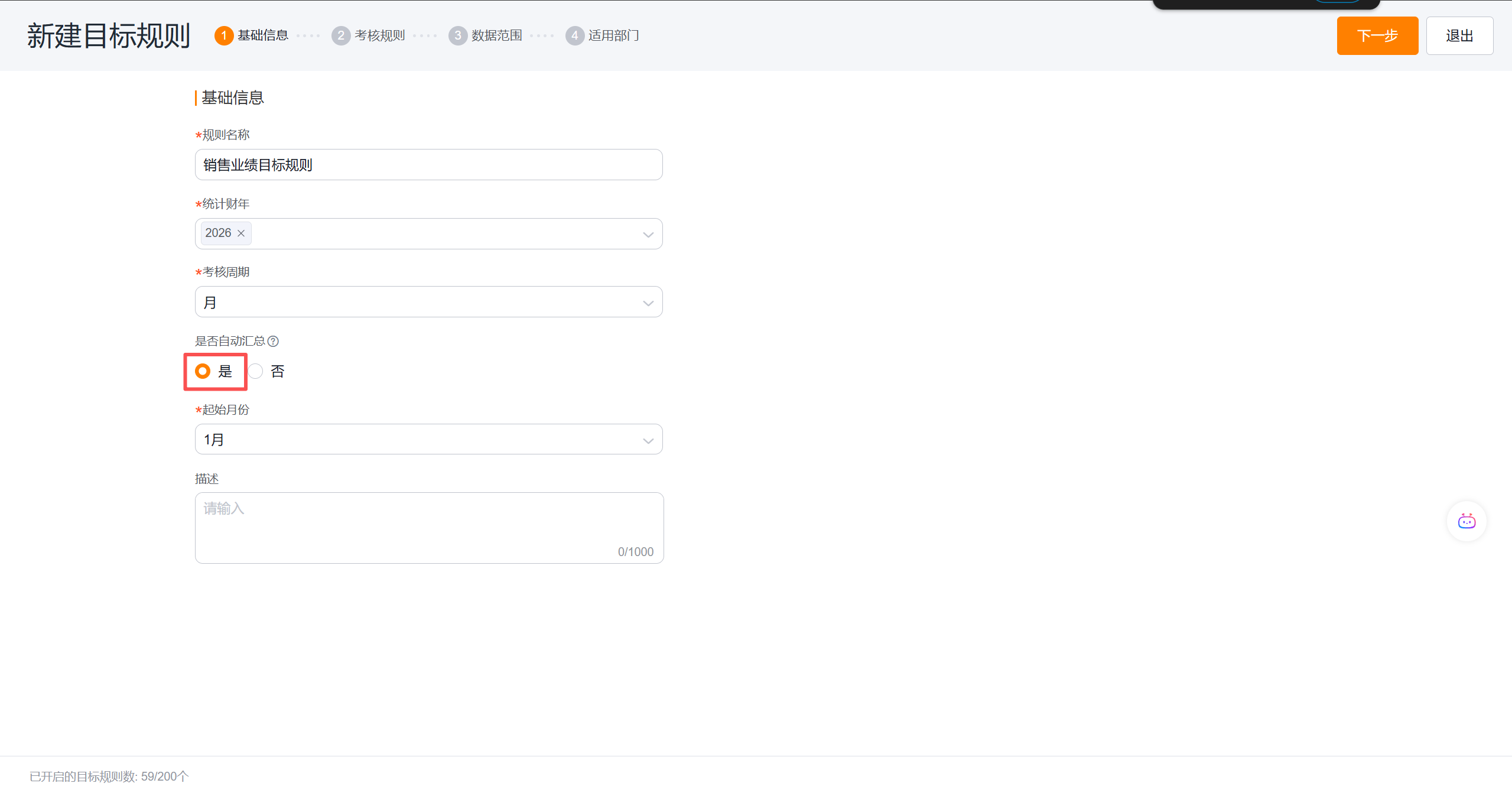Viewport: 1512px width, 796px height.
Task: Click the 退出 button
Action: coord(1459,36)
